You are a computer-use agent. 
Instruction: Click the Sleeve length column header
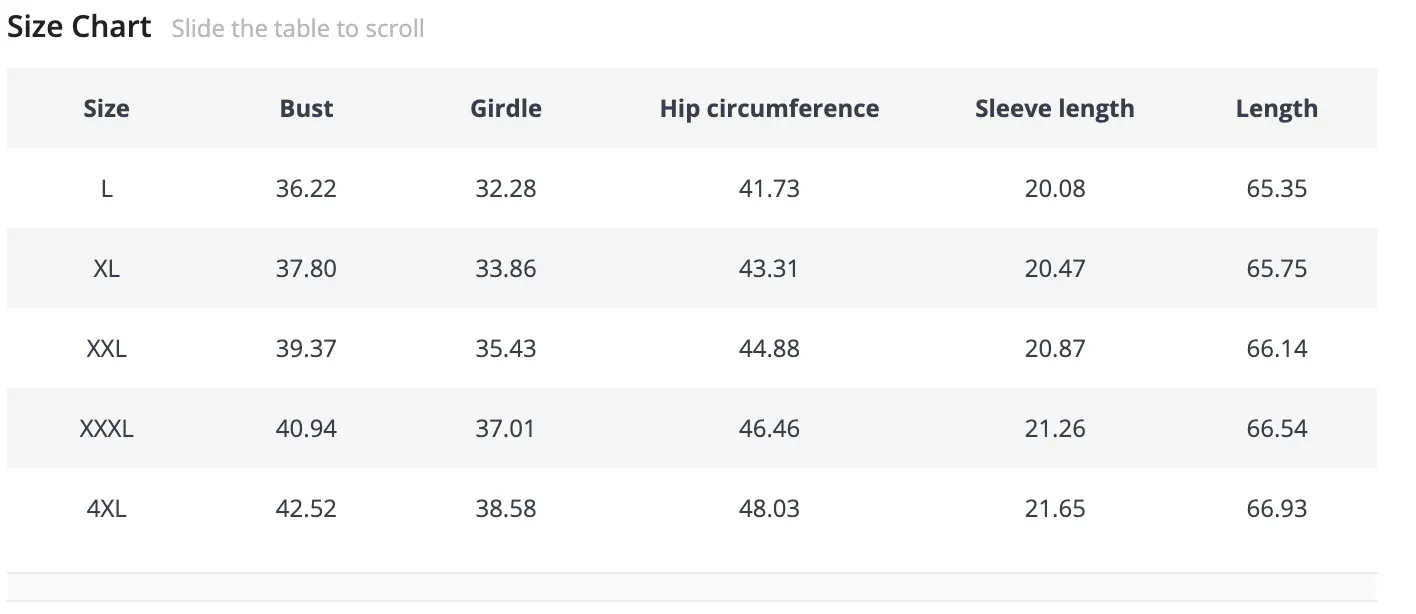click(1055, 108)
